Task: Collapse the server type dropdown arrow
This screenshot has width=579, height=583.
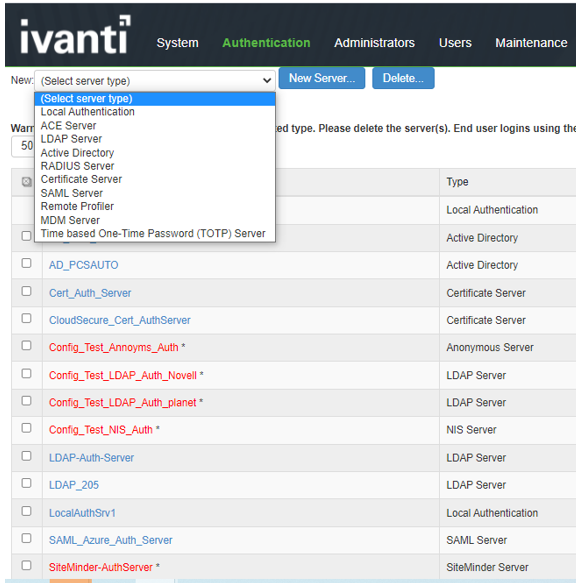Action: (267, 80)
